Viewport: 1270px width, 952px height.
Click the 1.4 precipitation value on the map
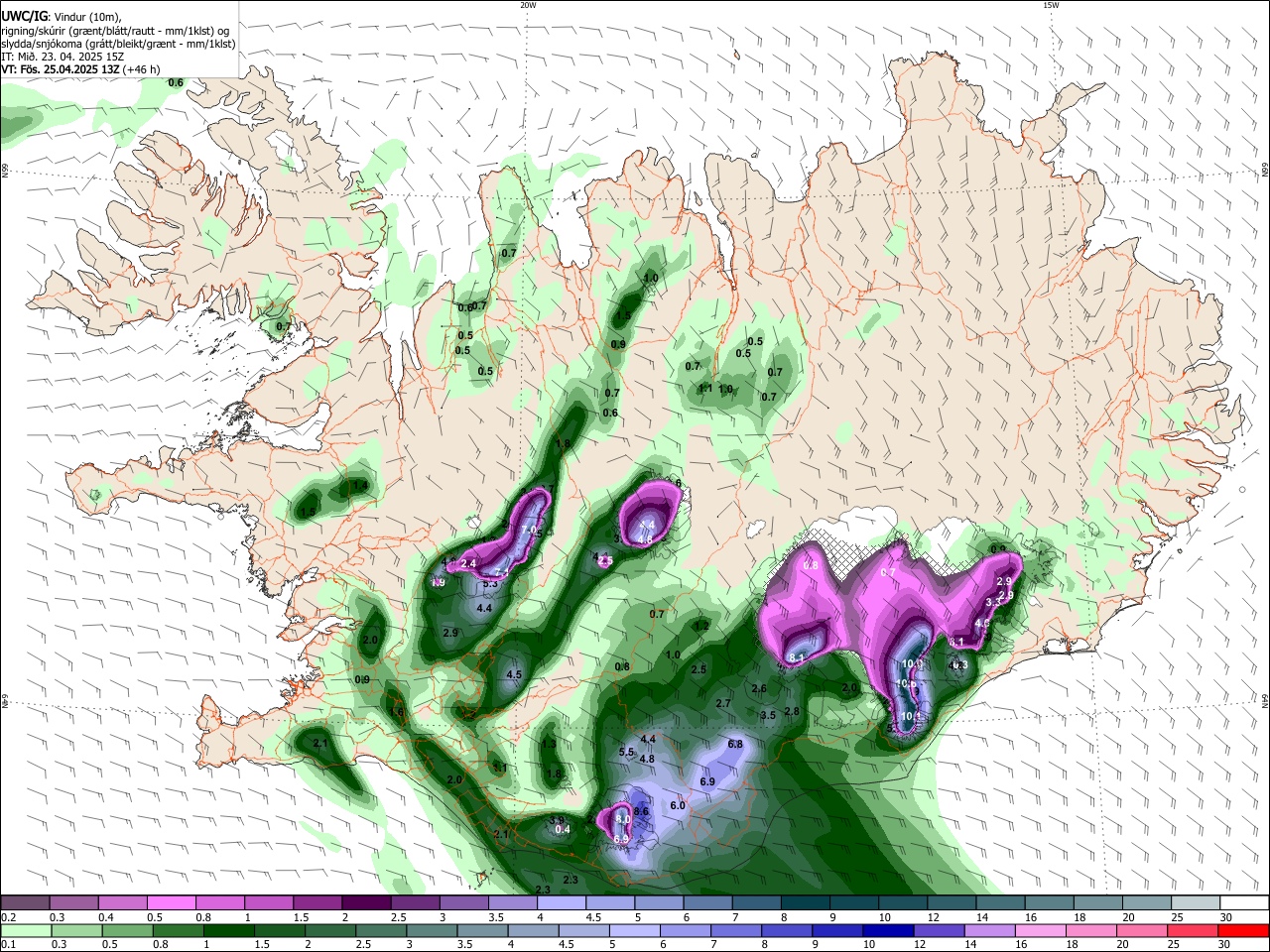tap(361, 485)
